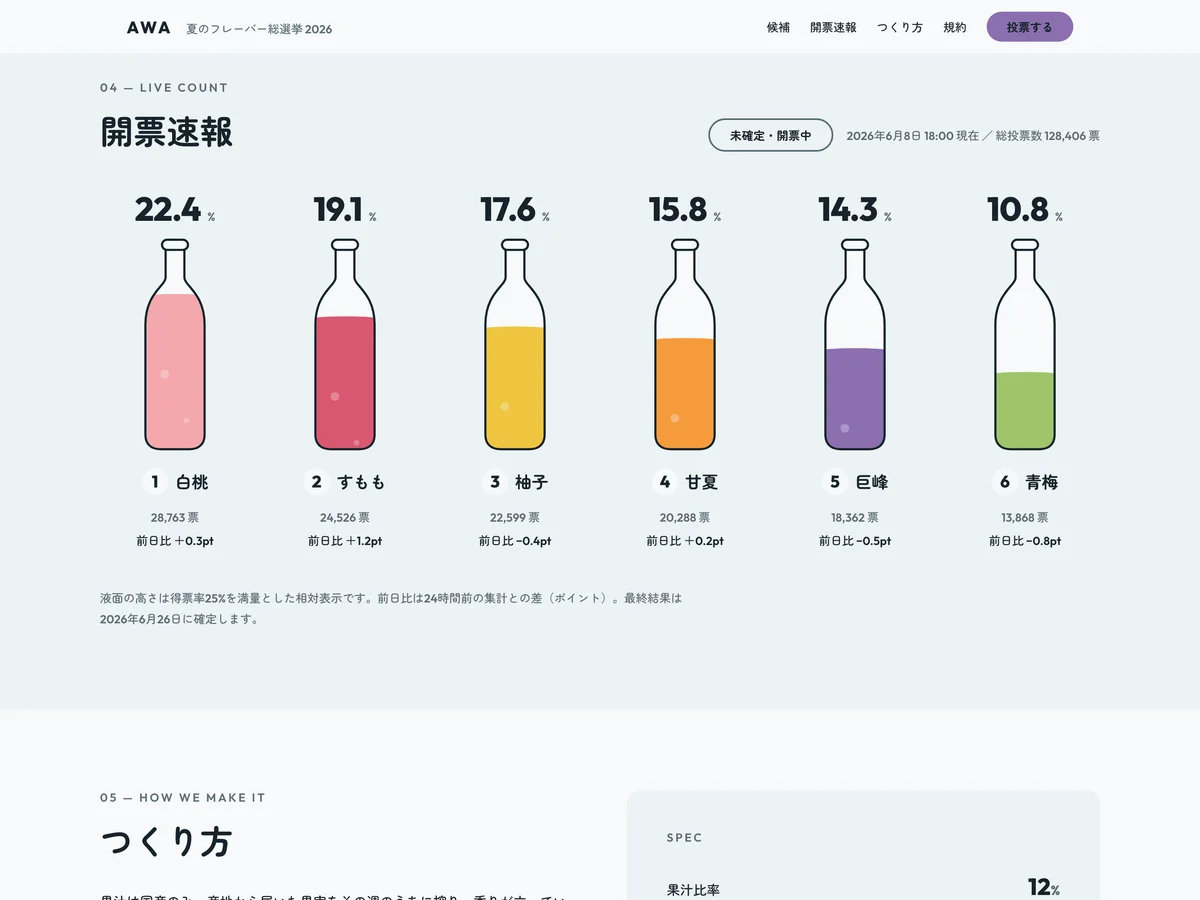Screen dimensions: 1200x900
Task: Click the purple 巨峰 bottle illustration
Action: click(855, 345)
